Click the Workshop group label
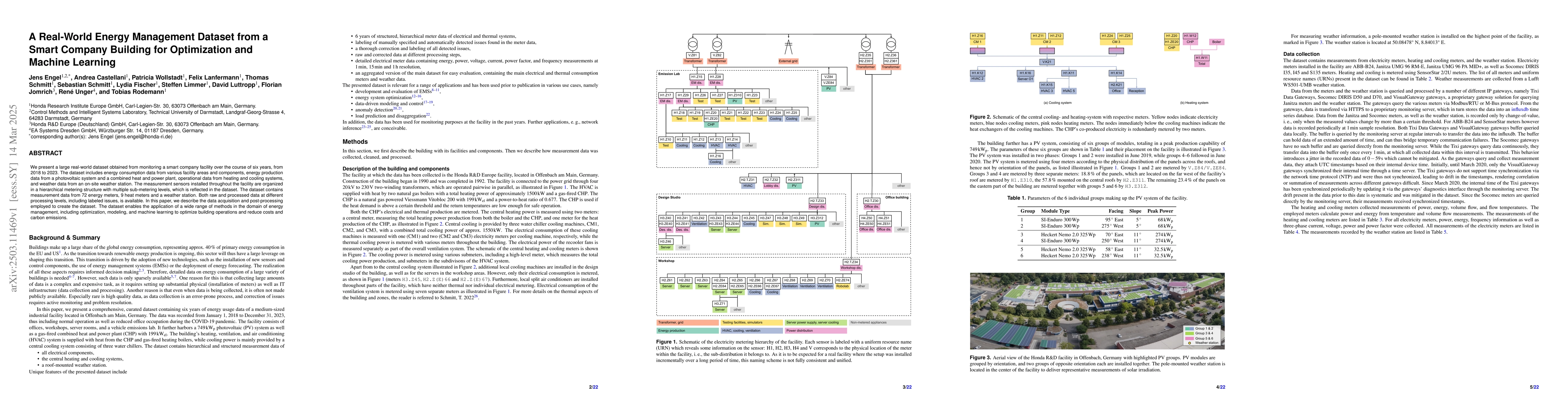Image resolution: width=1568 pixels, height=406 pixels. point(666,261)
